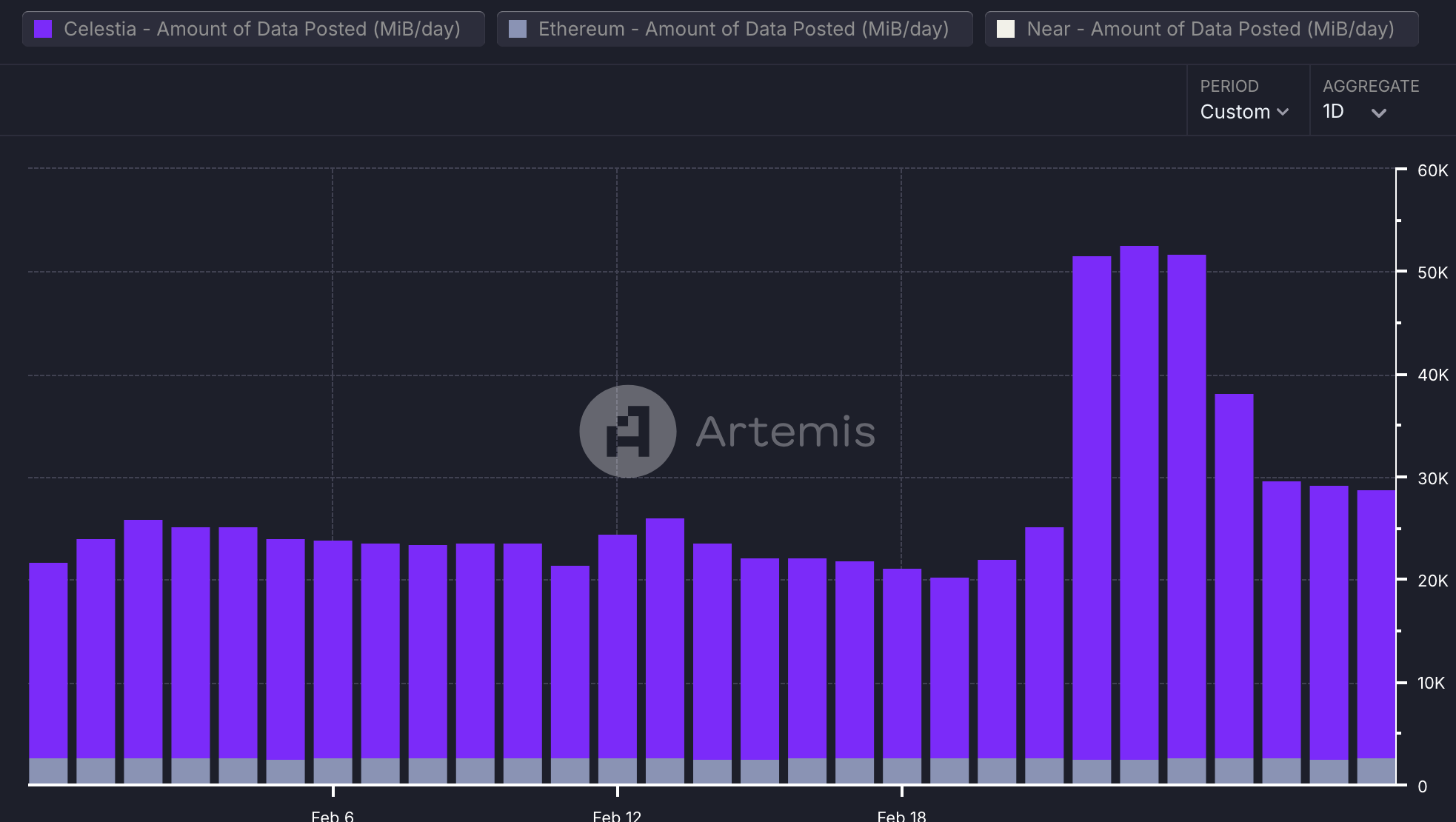This screenshot has width=1456, height=822.
Task: Click the chevron next to Custom
Action: tap(1283, 112)
